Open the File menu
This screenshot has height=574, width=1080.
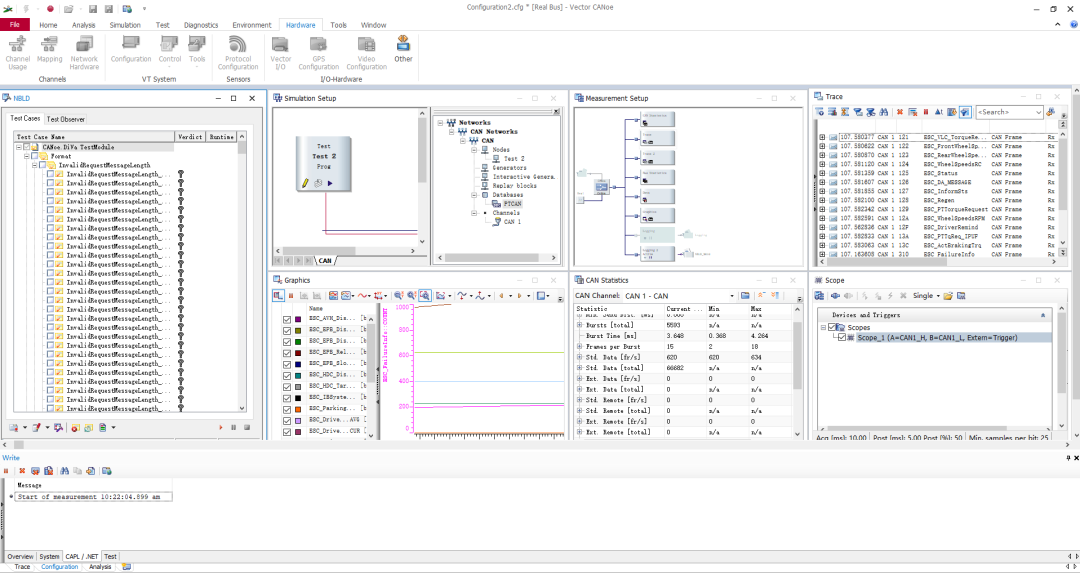click(x=15, y=25)
